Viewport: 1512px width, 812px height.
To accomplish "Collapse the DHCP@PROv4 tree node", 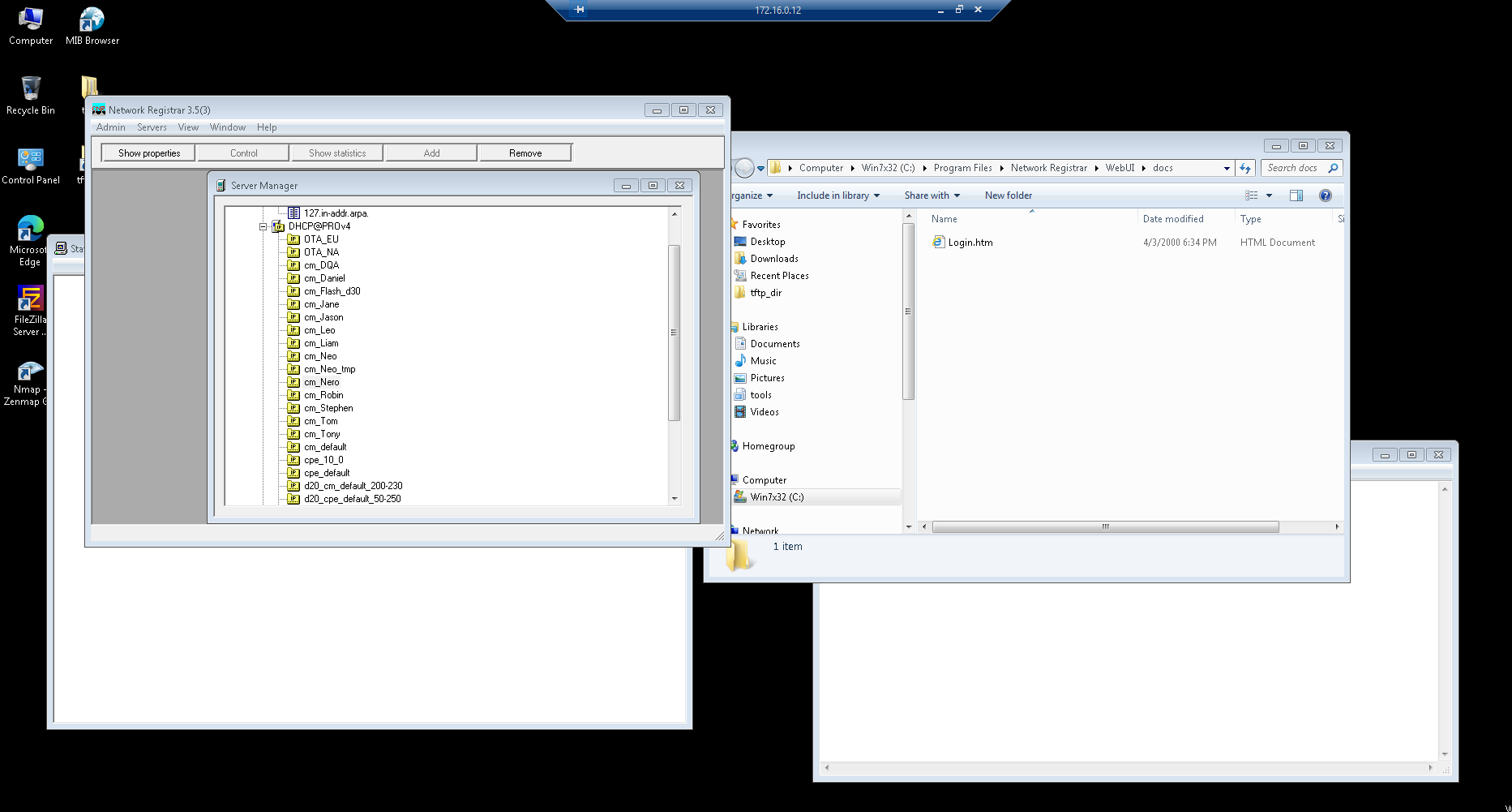I will pyautogui.click(x=263, y=226).
